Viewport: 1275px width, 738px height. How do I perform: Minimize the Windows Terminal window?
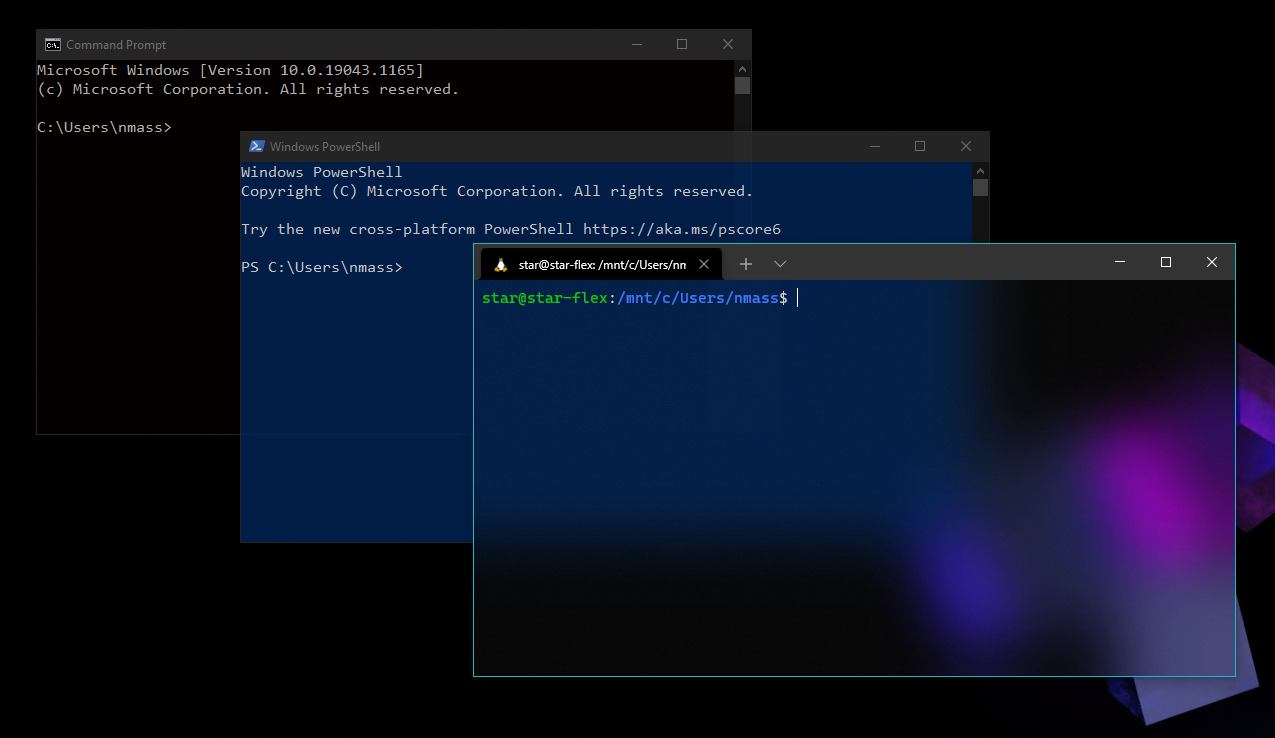tap(1120, 262)
